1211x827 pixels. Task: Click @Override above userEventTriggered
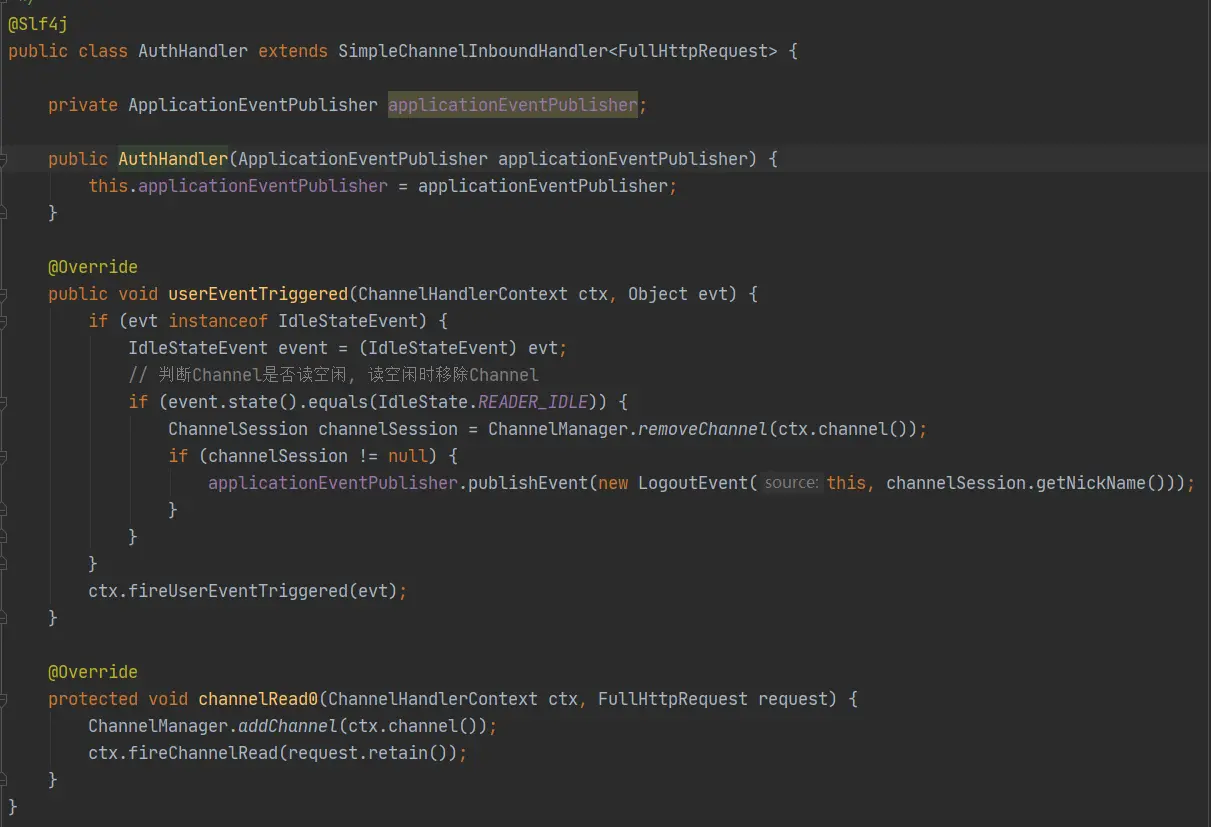point(93,267)
